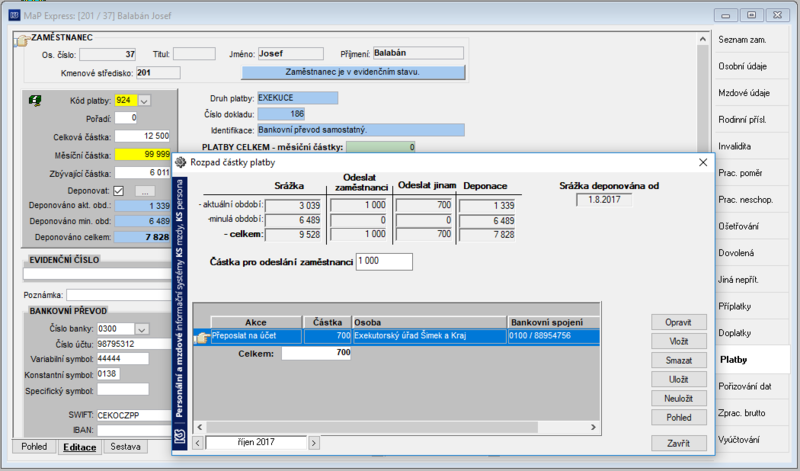Click the Příjmení field showing Balabán
The image size is (800, 471).
click(418, 53)
